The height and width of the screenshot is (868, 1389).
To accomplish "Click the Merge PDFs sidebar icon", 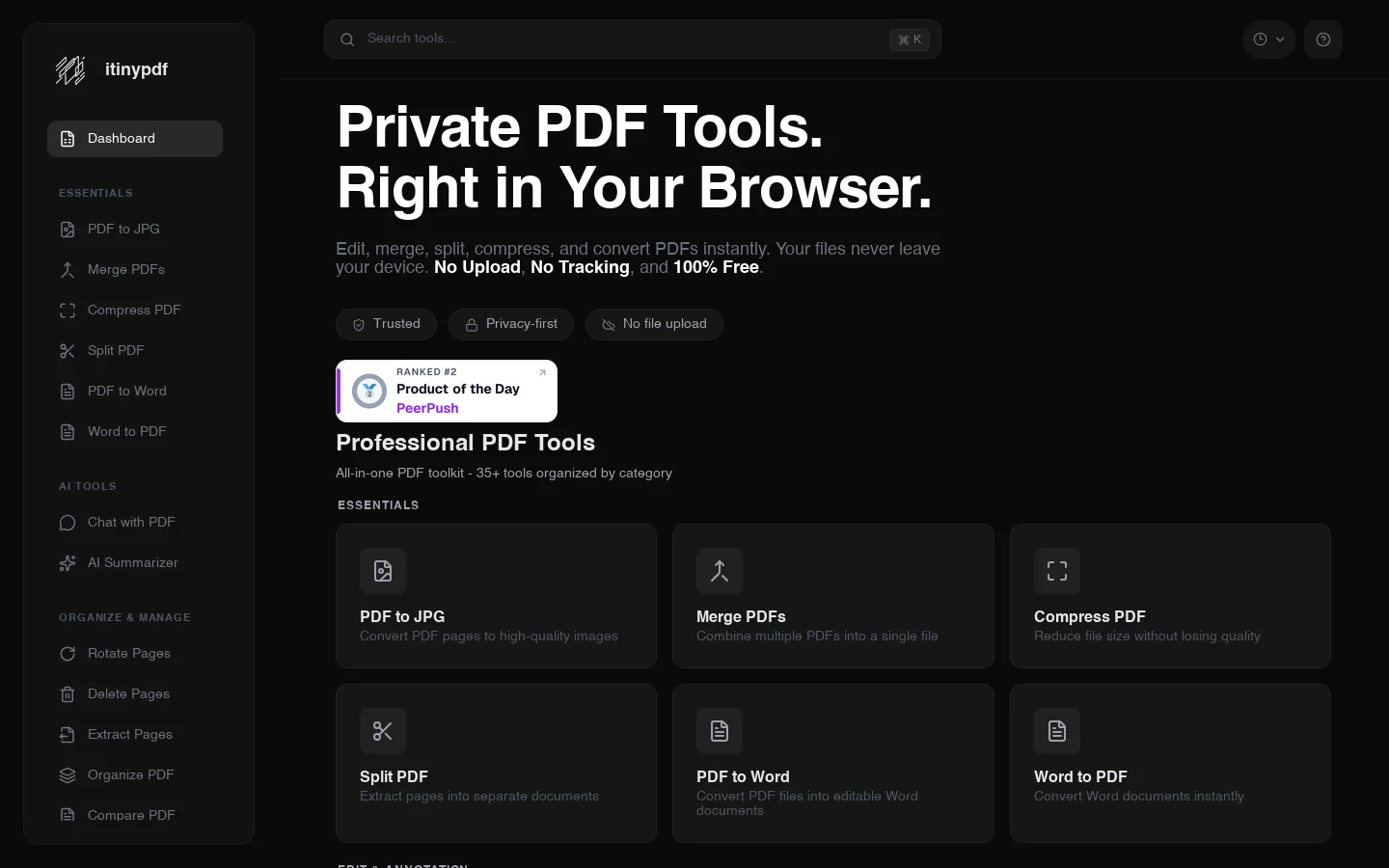I will click(68, 270).
